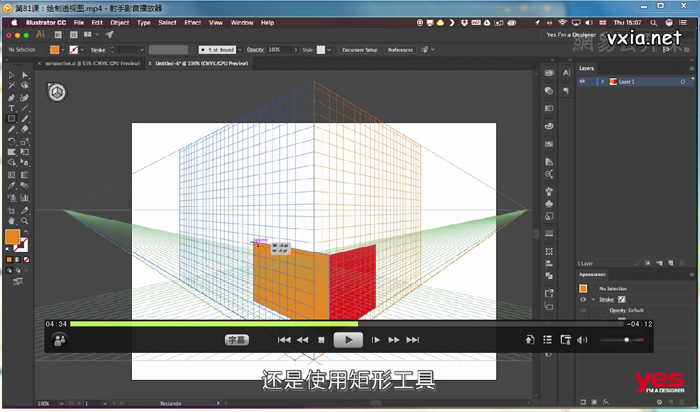Select the Type tool
This screenshot has width=700, height=412.
pyautogui.click(x=11, y=108)
